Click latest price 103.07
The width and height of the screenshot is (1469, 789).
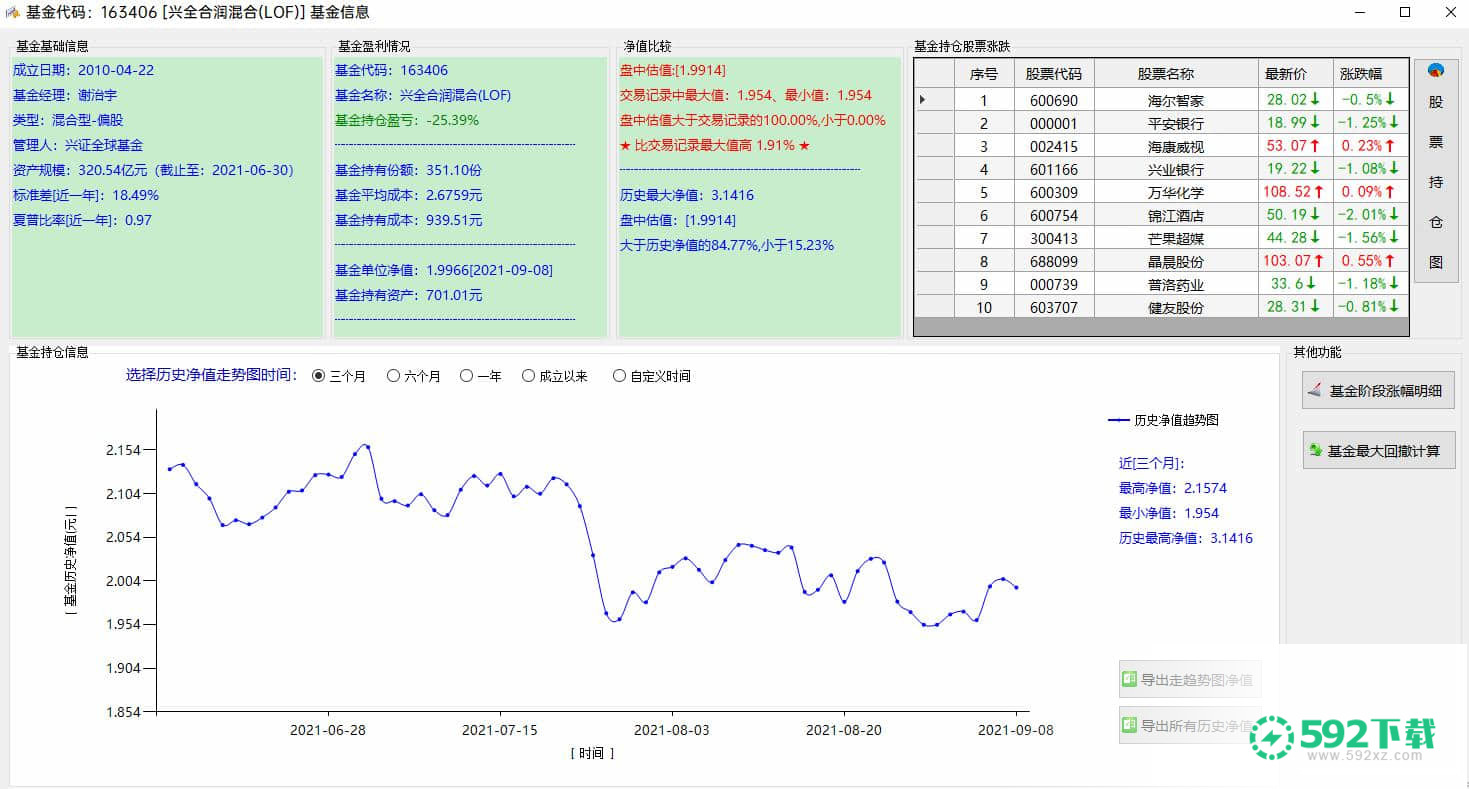coord(1293,261)
